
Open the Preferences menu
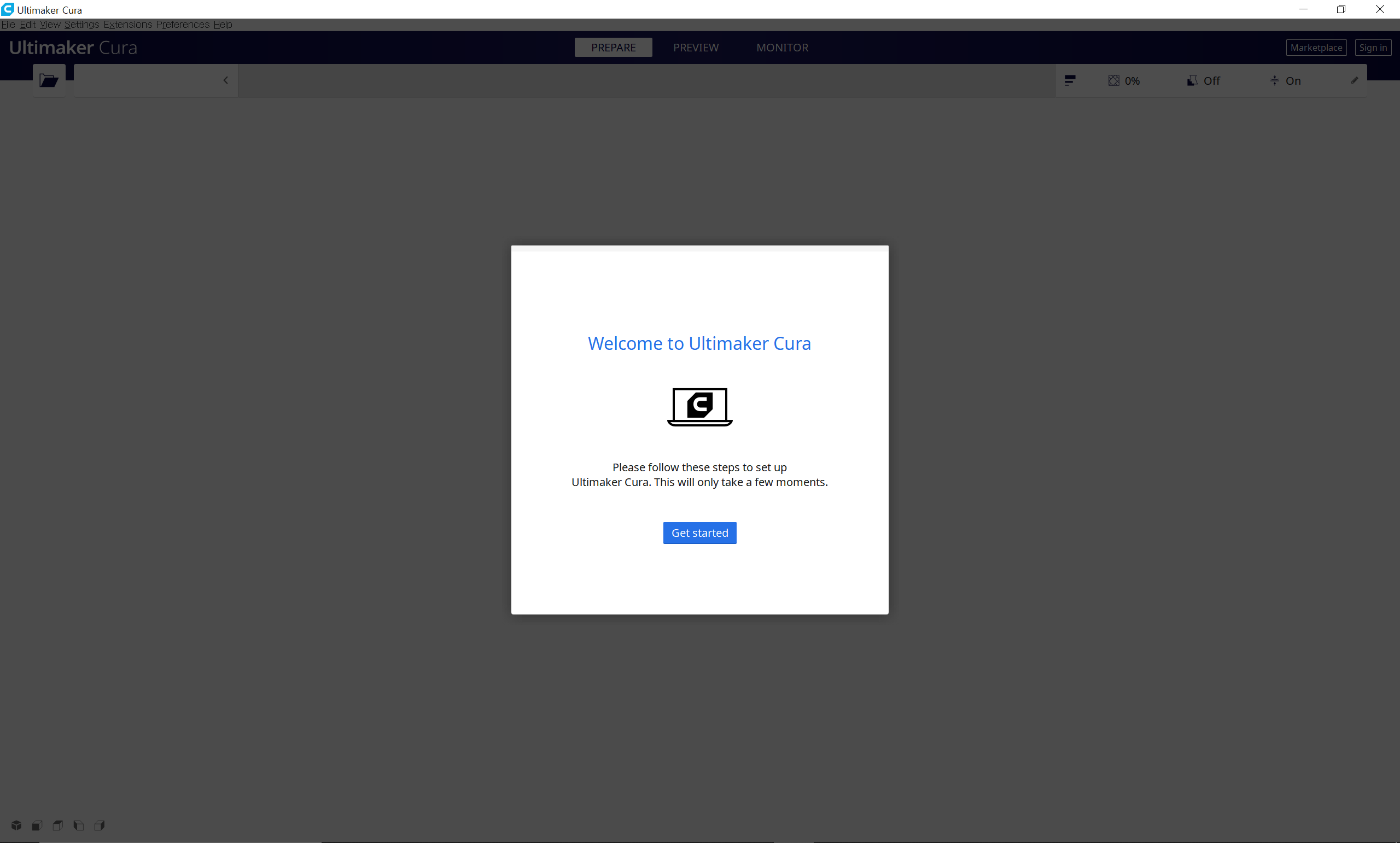point(183,25)
